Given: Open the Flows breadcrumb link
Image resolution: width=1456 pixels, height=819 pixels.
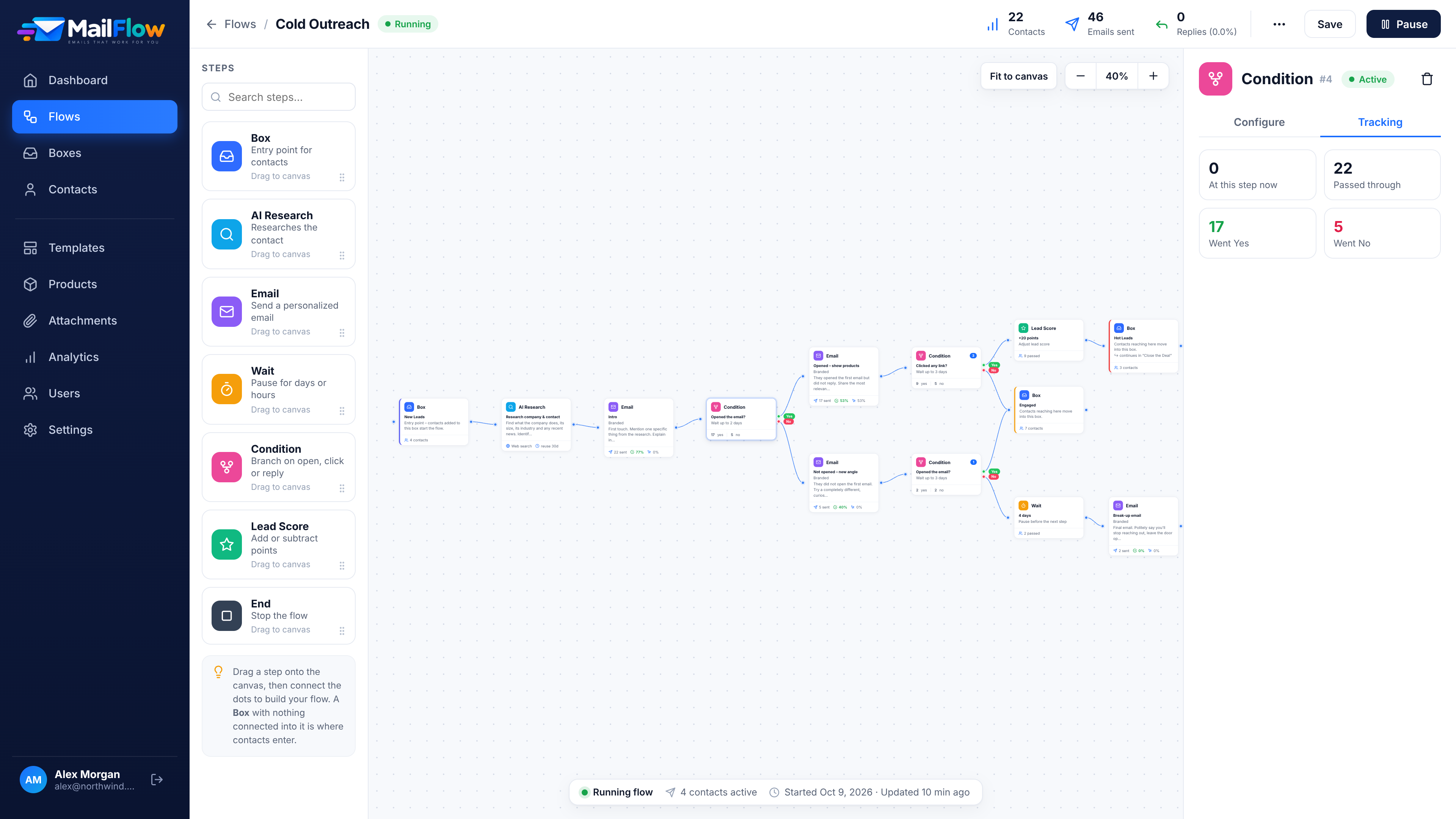Looking at the screenshot, I should [x=240, y=24].
